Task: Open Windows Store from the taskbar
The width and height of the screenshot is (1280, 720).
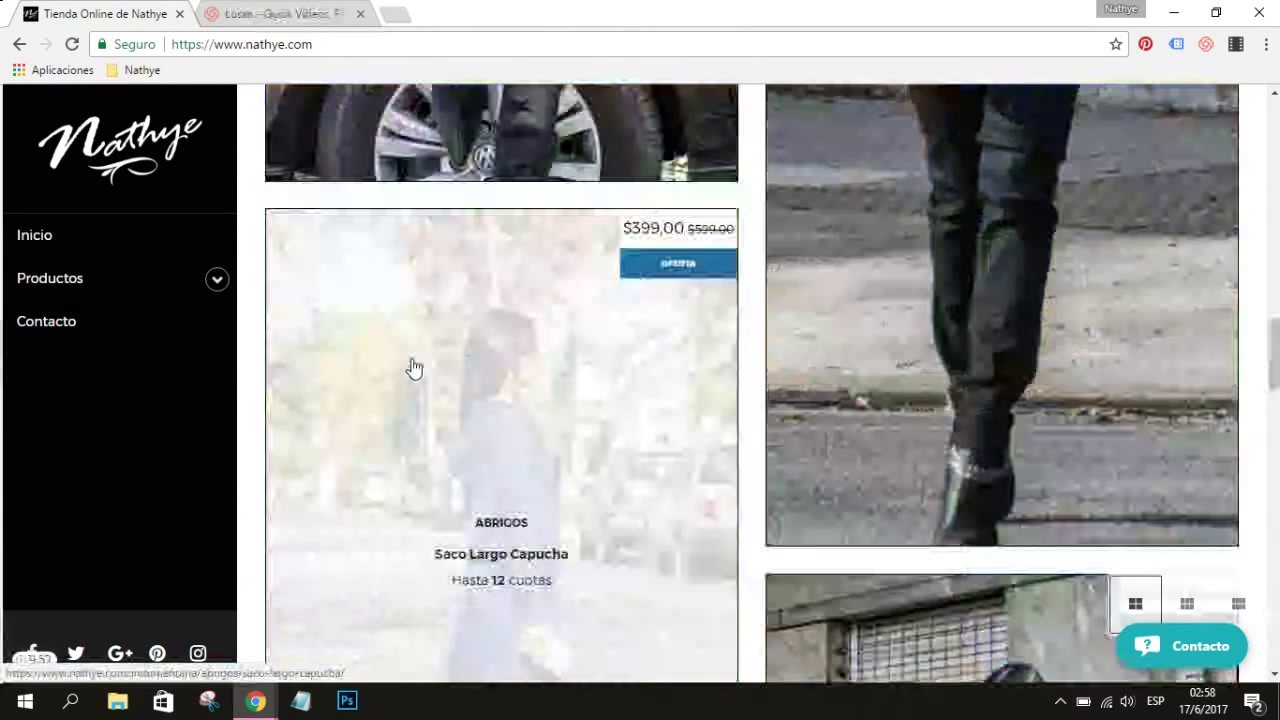Action: pos(163,701)
